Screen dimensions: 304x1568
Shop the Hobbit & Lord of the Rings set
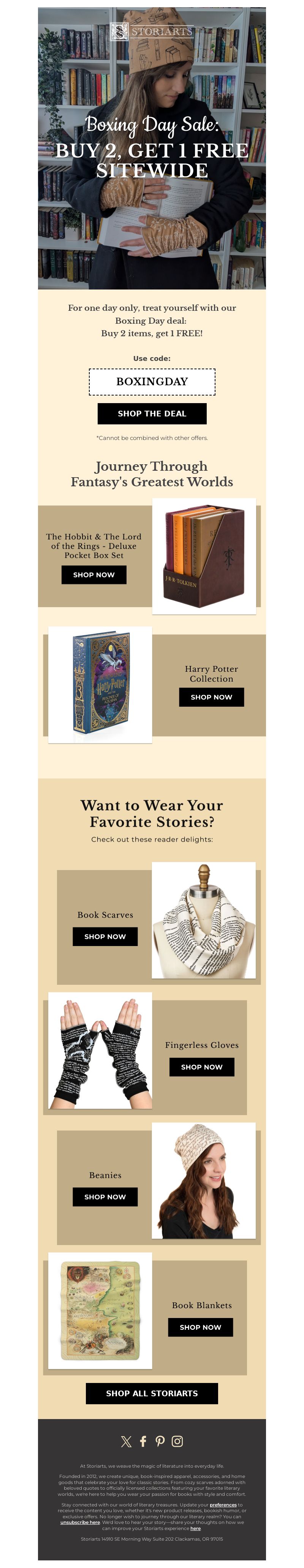point(94,574)
